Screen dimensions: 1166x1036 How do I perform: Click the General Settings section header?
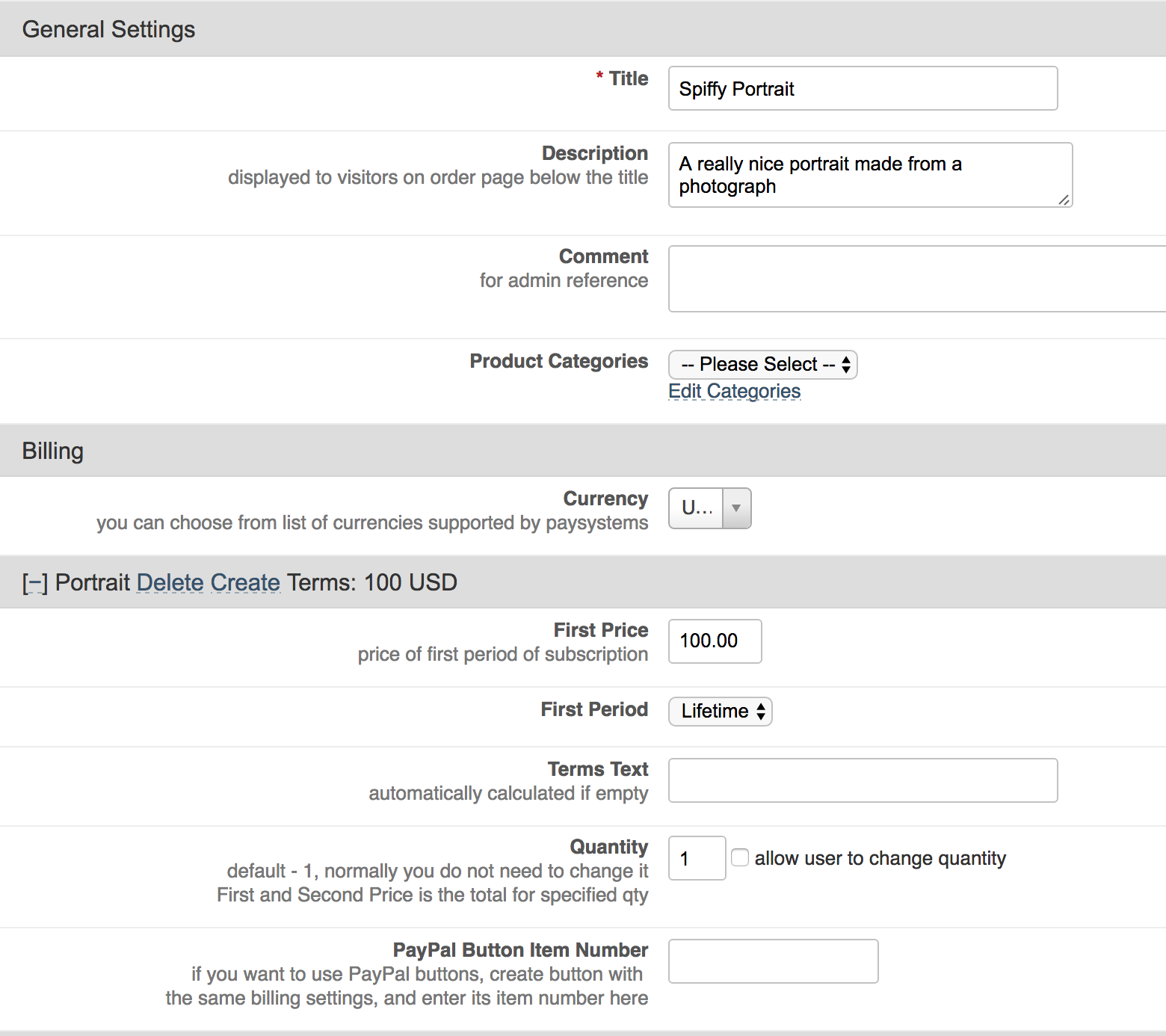108,29
